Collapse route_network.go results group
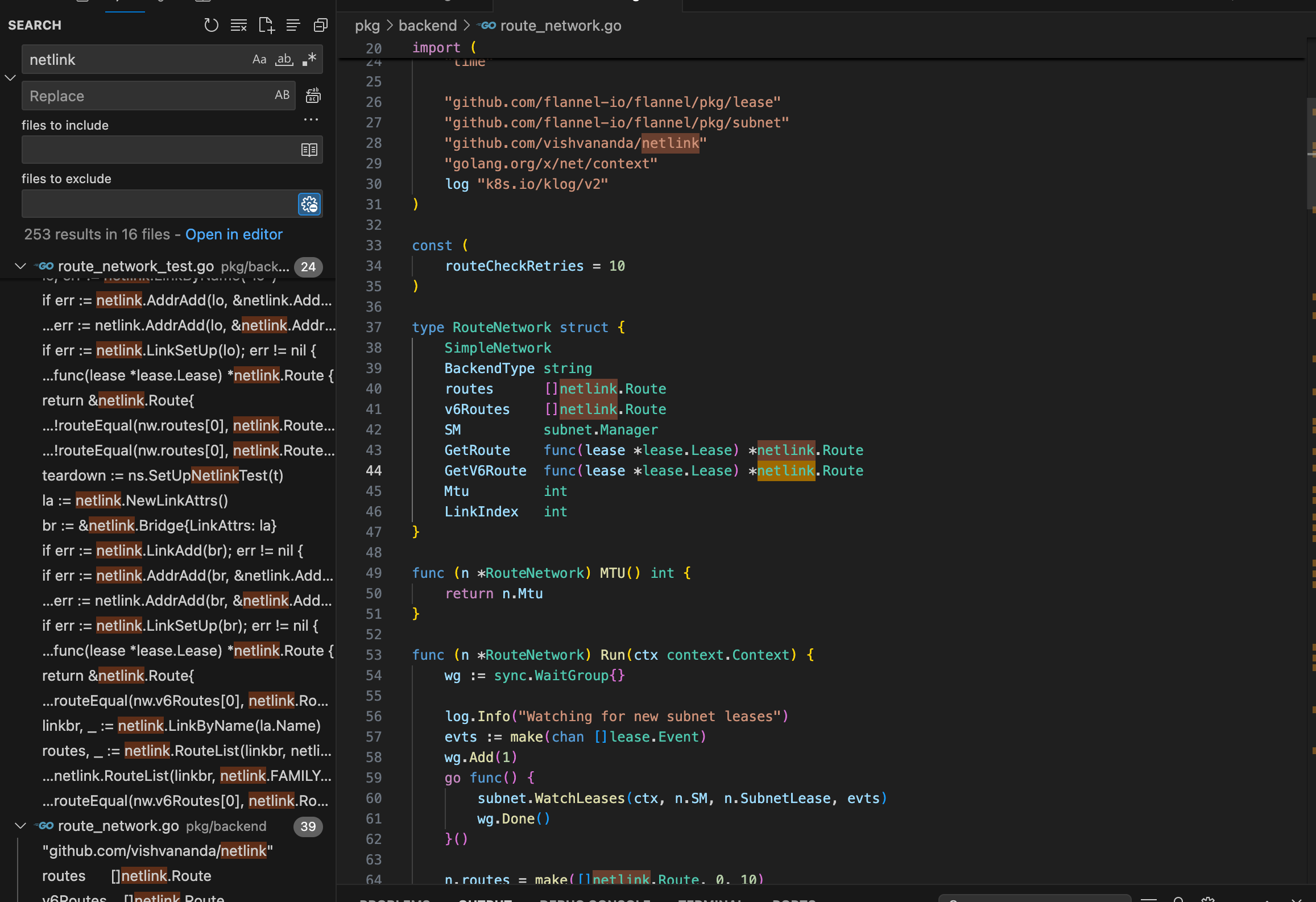Image resolution: width=1316 pixels, height=902 pixels. [20, 826]
